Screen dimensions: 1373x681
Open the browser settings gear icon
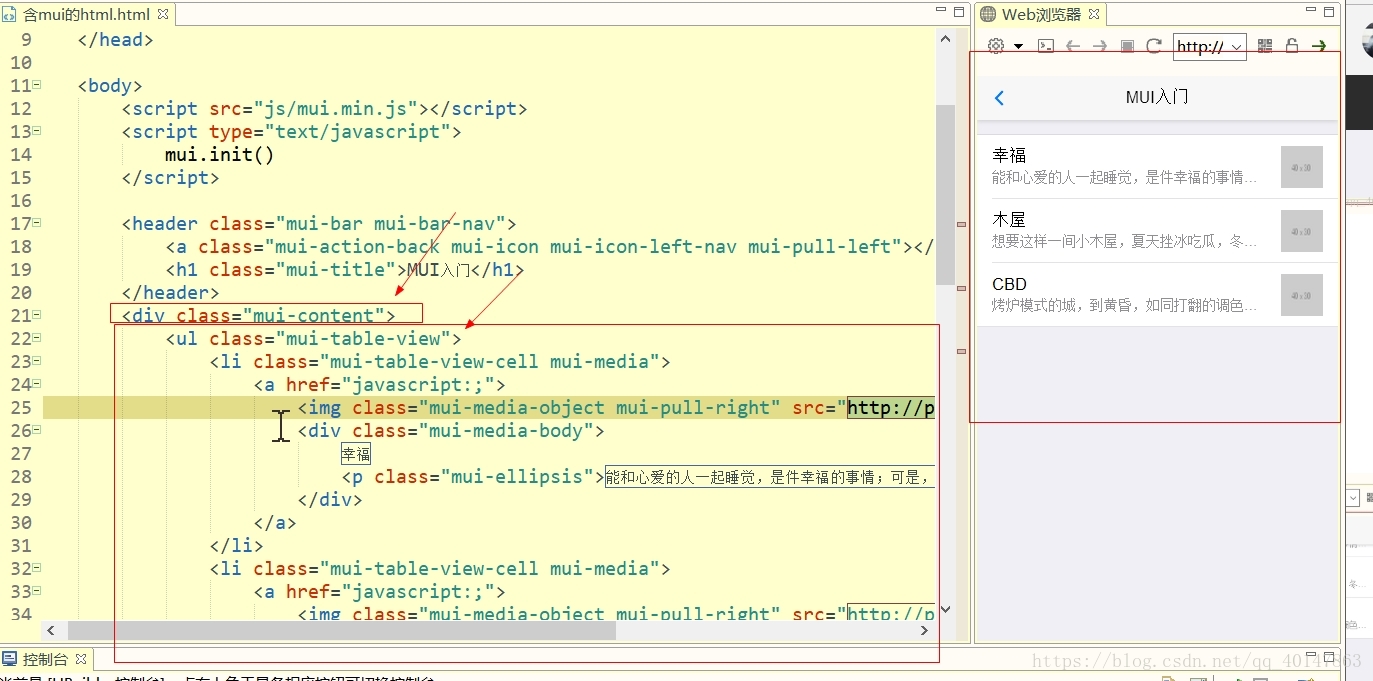[995, 46]
